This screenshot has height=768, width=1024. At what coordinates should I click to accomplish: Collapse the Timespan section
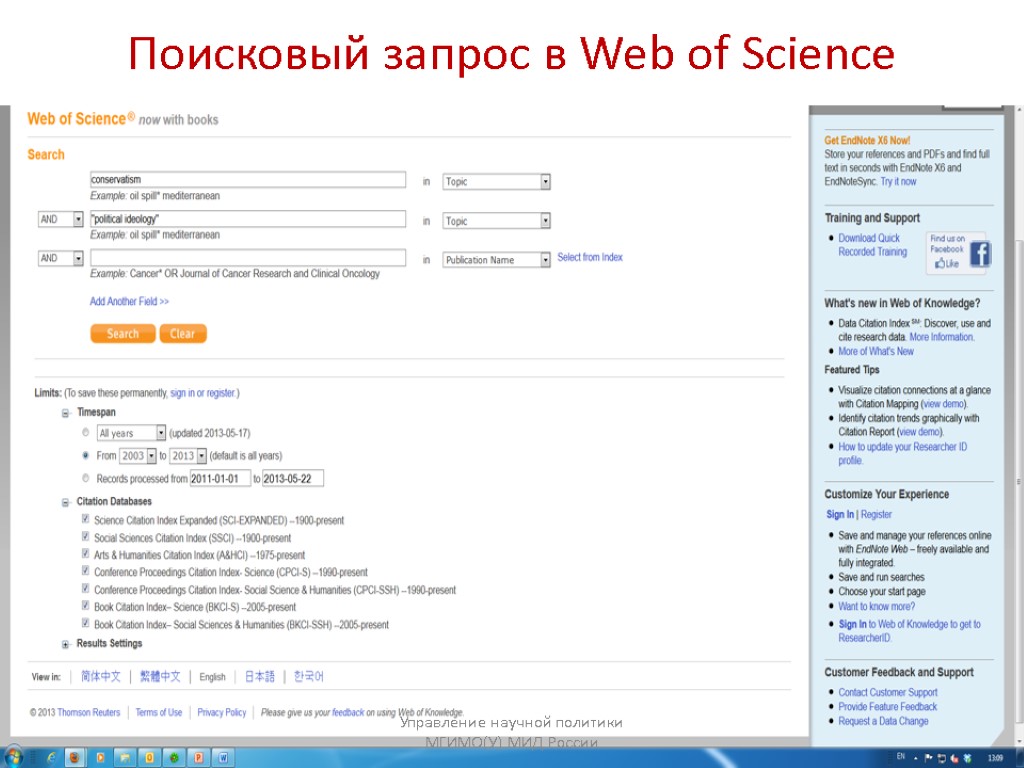pos(65,413)
